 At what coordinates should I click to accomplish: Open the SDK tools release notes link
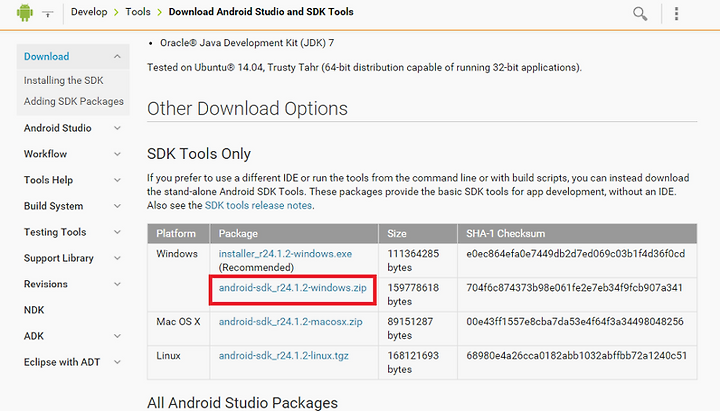[259, 205]
